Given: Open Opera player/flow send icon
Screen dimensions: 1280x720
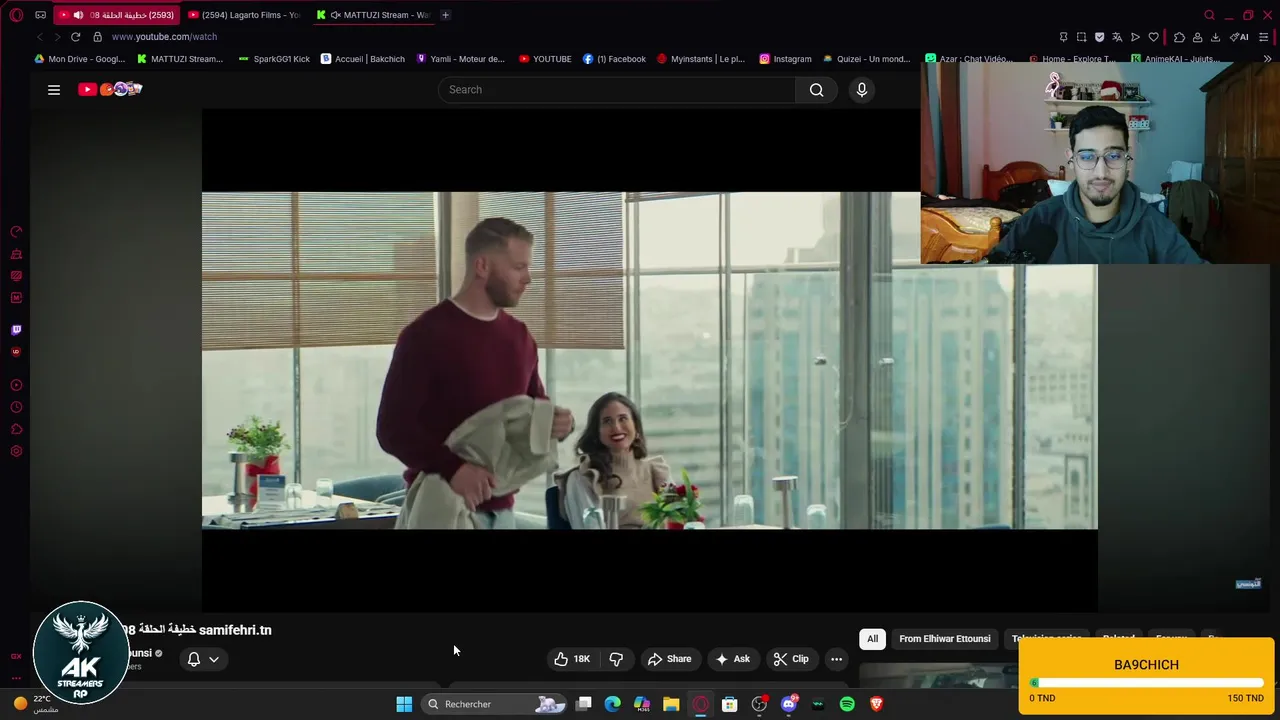Looking at the screenshot, I should (x=1135, y=37).
